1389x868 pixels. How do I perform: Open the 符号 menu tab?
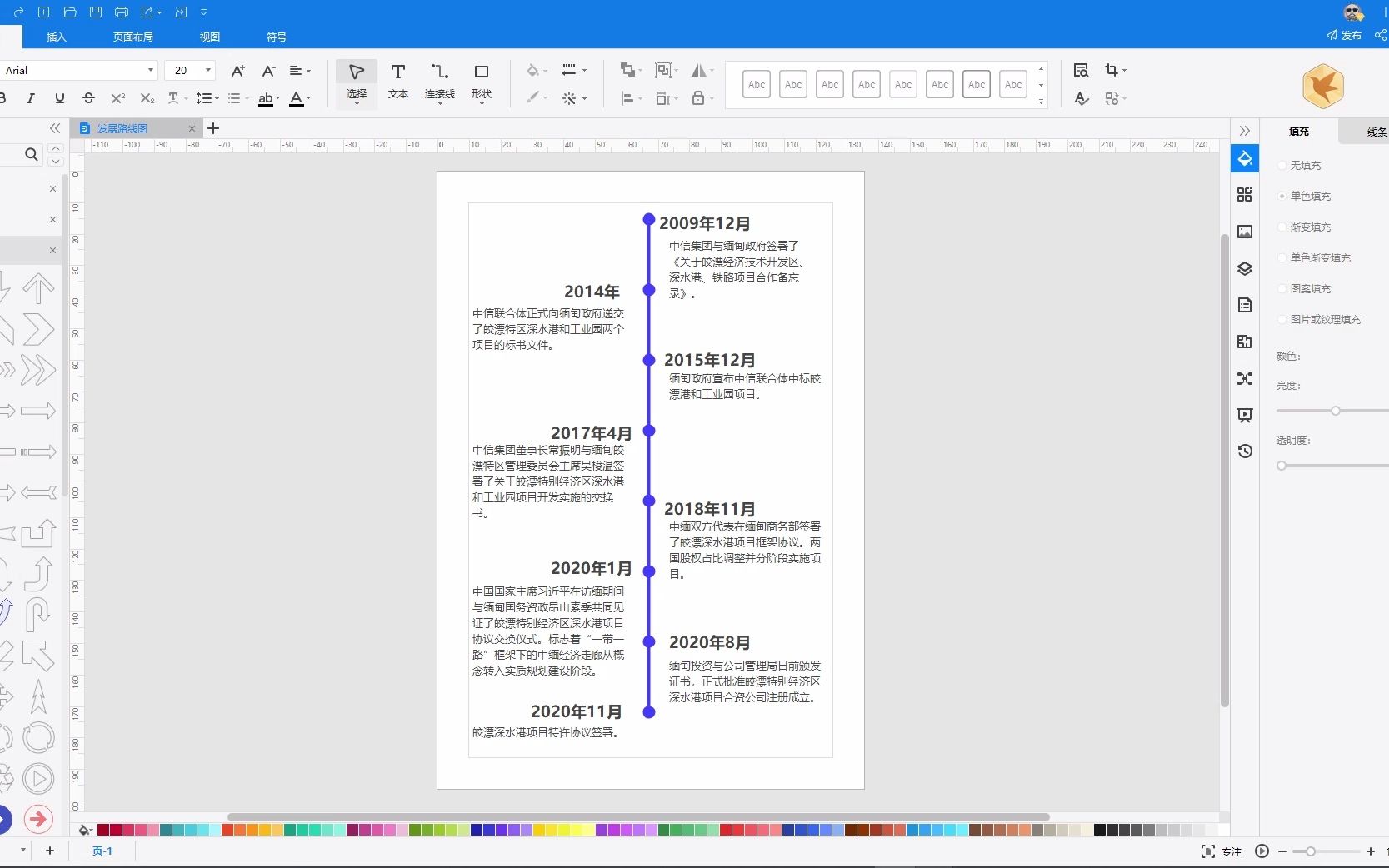coord(277,37)
